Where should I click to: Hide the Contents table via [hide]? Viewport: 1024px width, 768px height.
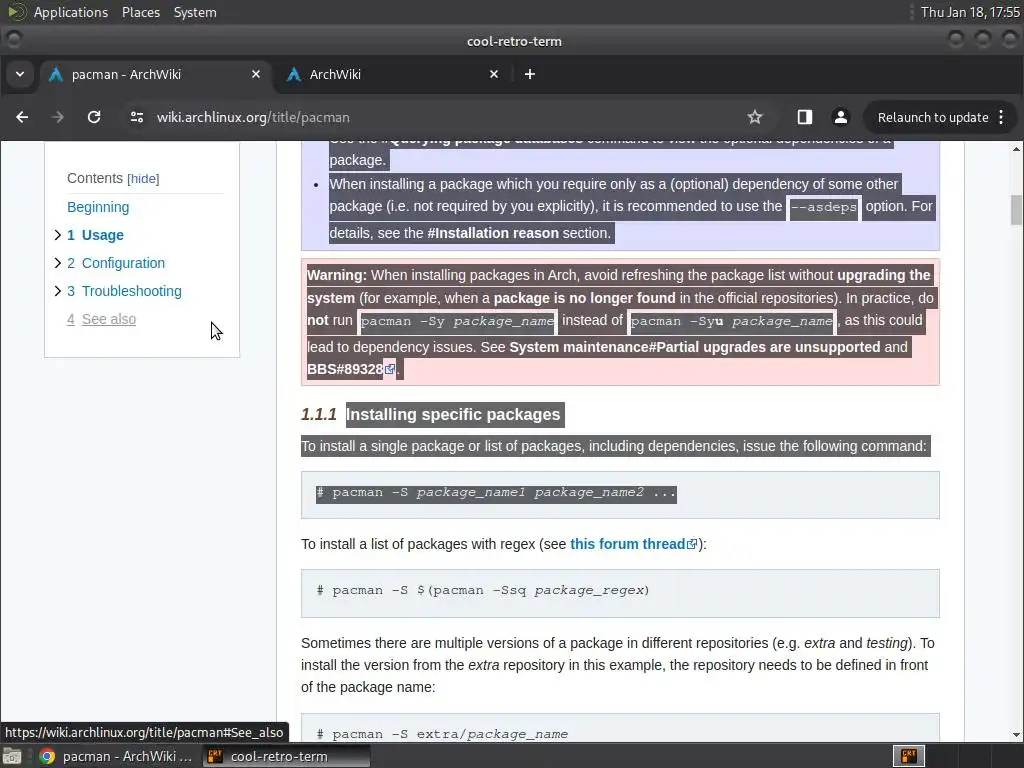coord(143,179)
